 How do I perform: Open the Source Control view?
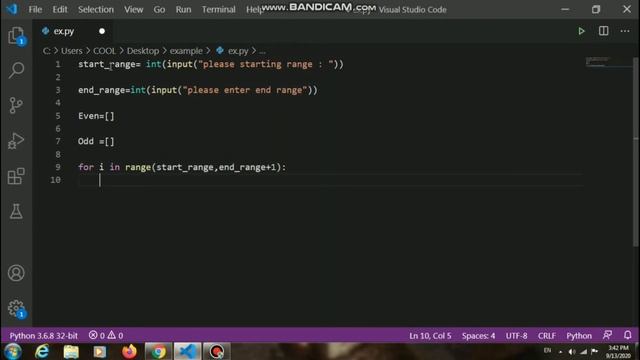pyautogui.click(x=16, y=105)
